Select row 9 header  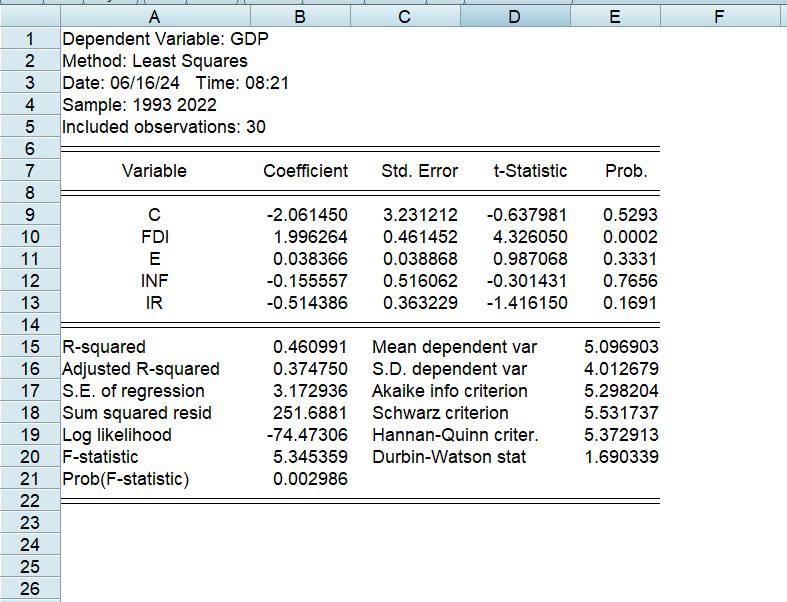30,214
